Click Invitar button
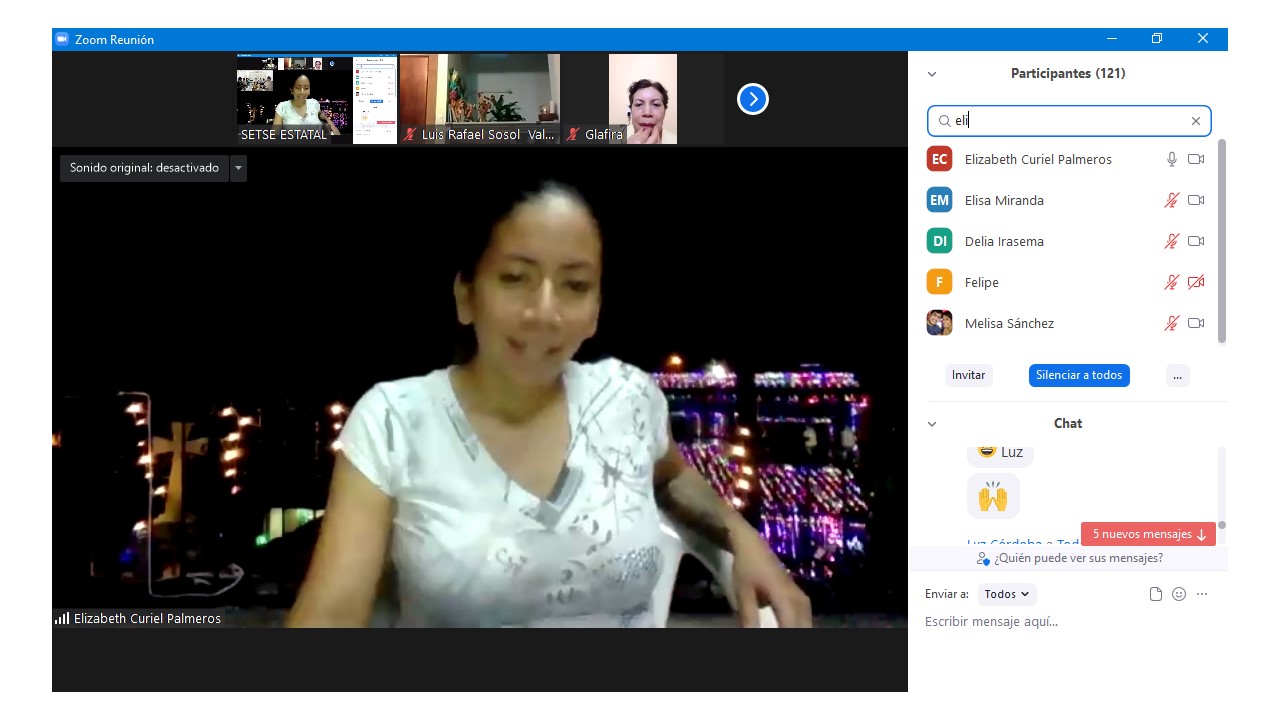The width and height of the screenshot is (1280, 720). tap(968, 375)
